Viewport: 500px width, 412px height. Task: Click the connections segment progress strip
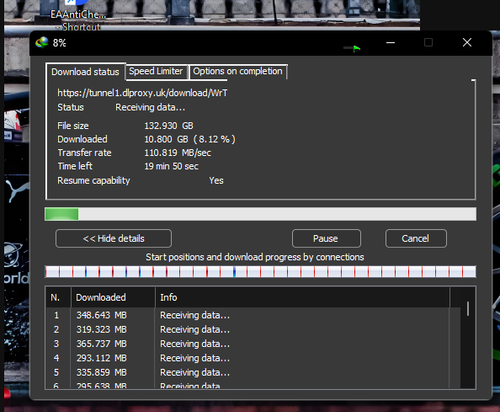tap(260, 272)
